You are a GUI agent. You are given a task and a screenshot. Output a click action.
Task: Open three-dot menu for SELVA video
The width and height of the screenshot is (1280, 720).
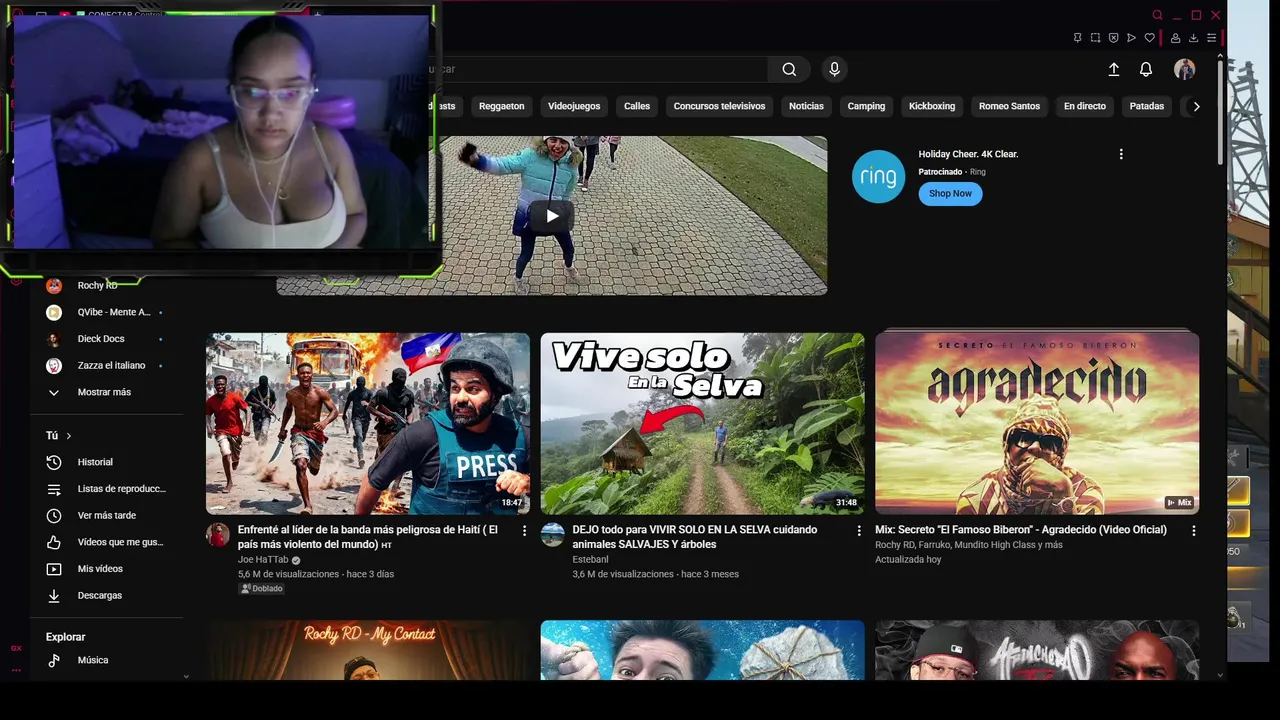coord(858,531)
